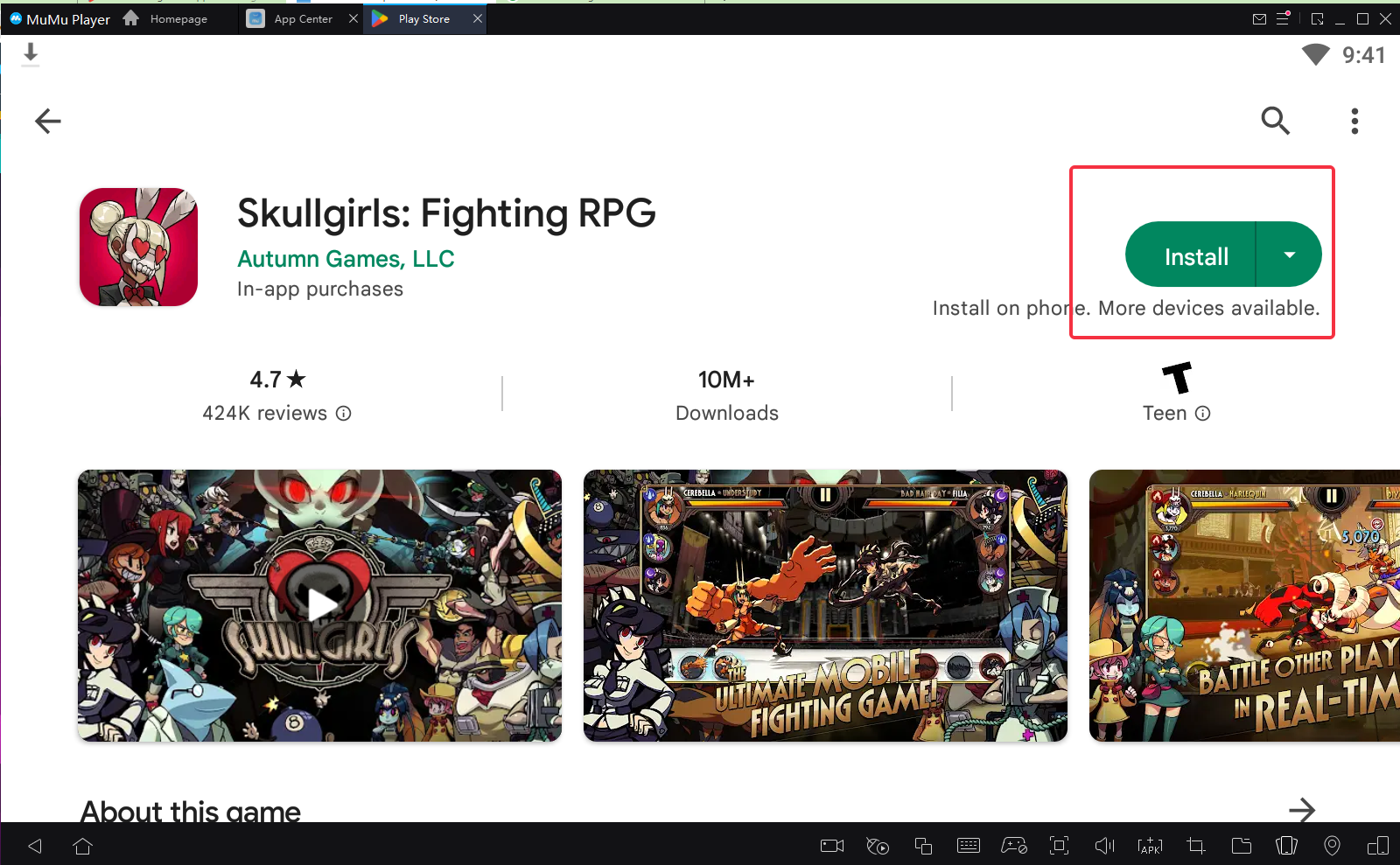Take a screenshot with the crop tool
This screenshot has height=865, width=1400.
1196,846
